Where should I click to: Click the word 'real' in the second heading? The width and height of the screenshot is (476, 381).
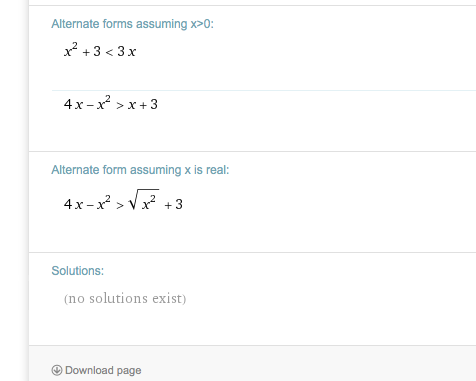(217, 170)
